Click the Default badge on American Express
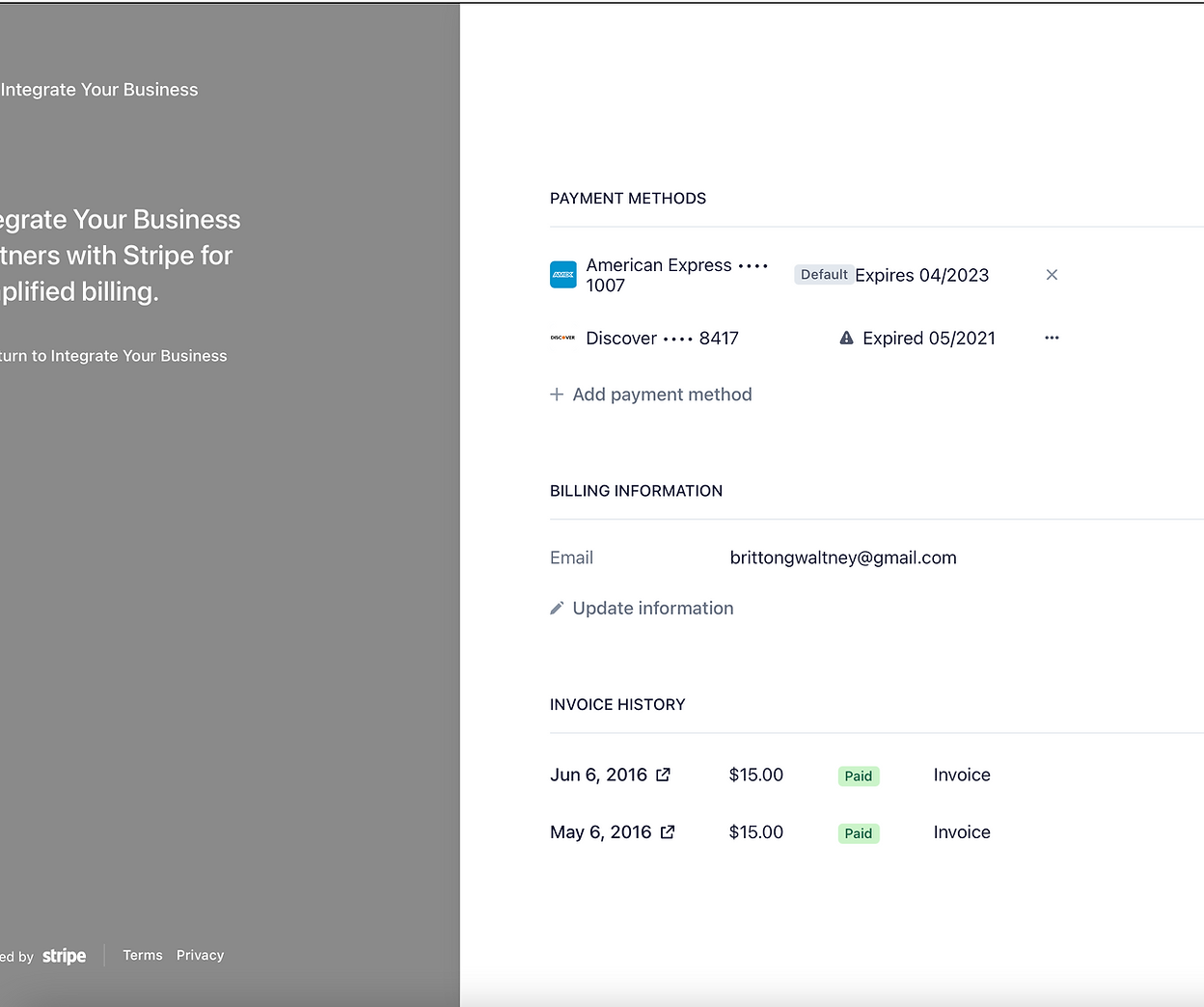 pos(824,275)
